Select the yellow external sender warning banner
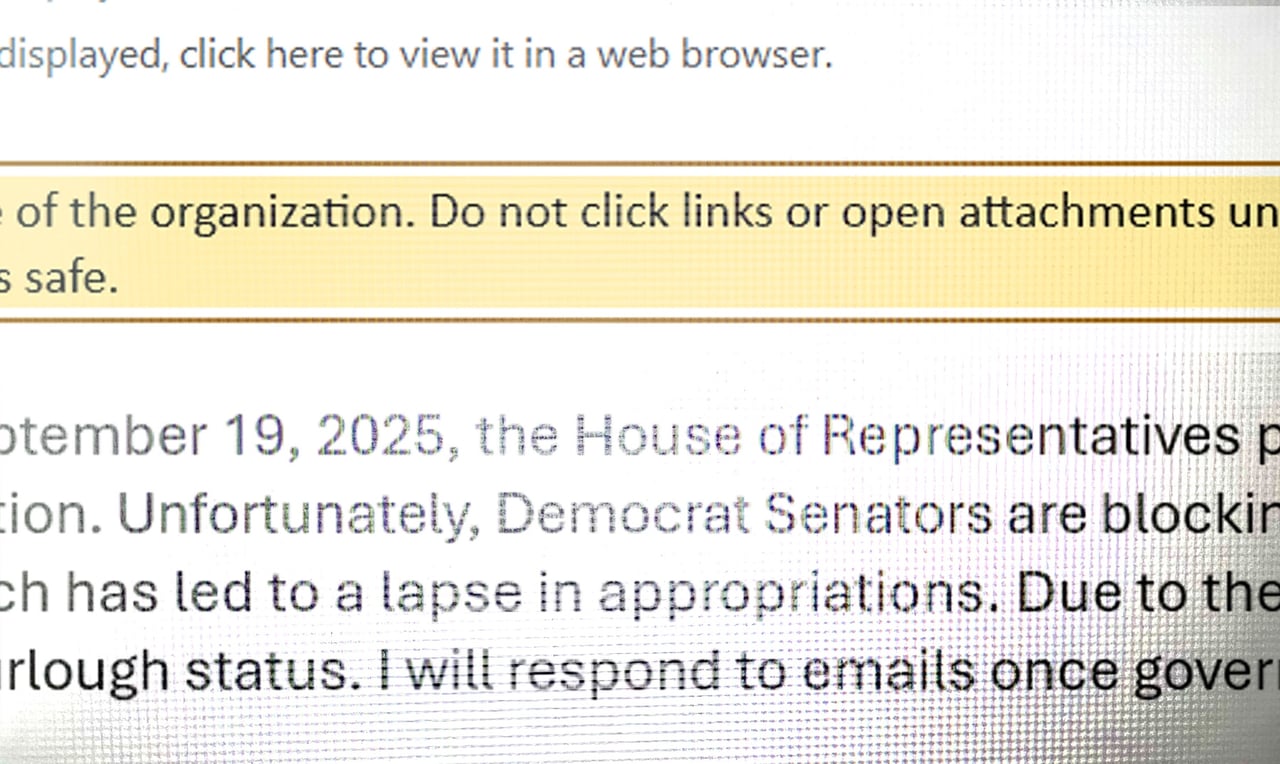Viewport: 1280px width, 764px height. pos(640,243)
